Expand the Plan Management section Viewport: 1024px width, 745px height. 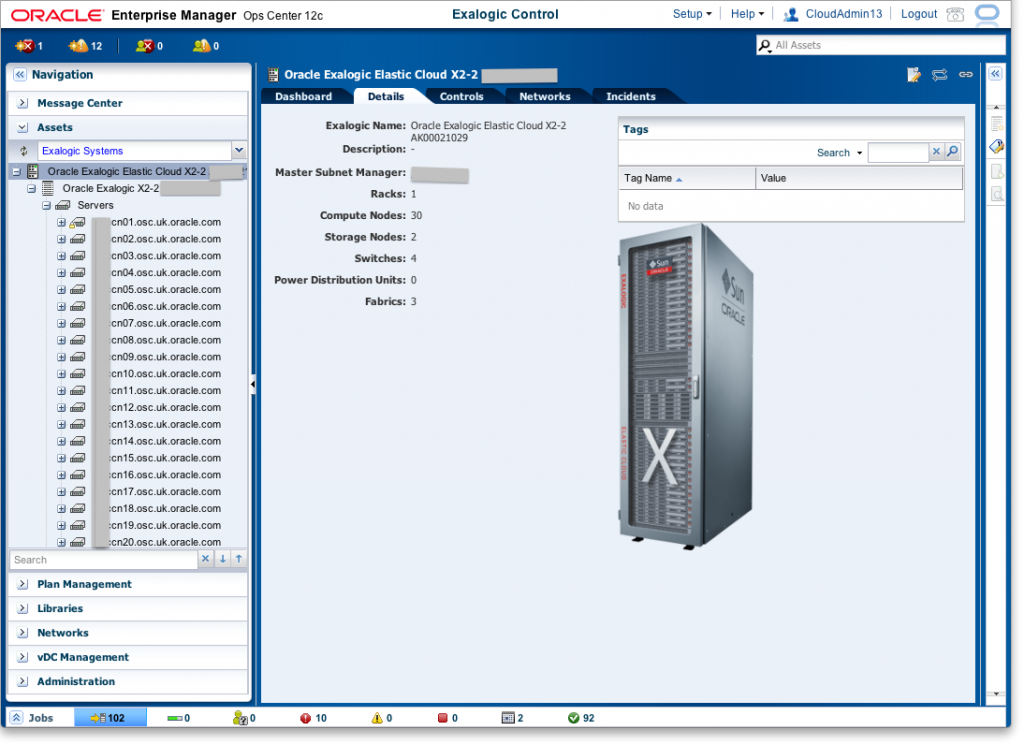click(x=23, y=584)
